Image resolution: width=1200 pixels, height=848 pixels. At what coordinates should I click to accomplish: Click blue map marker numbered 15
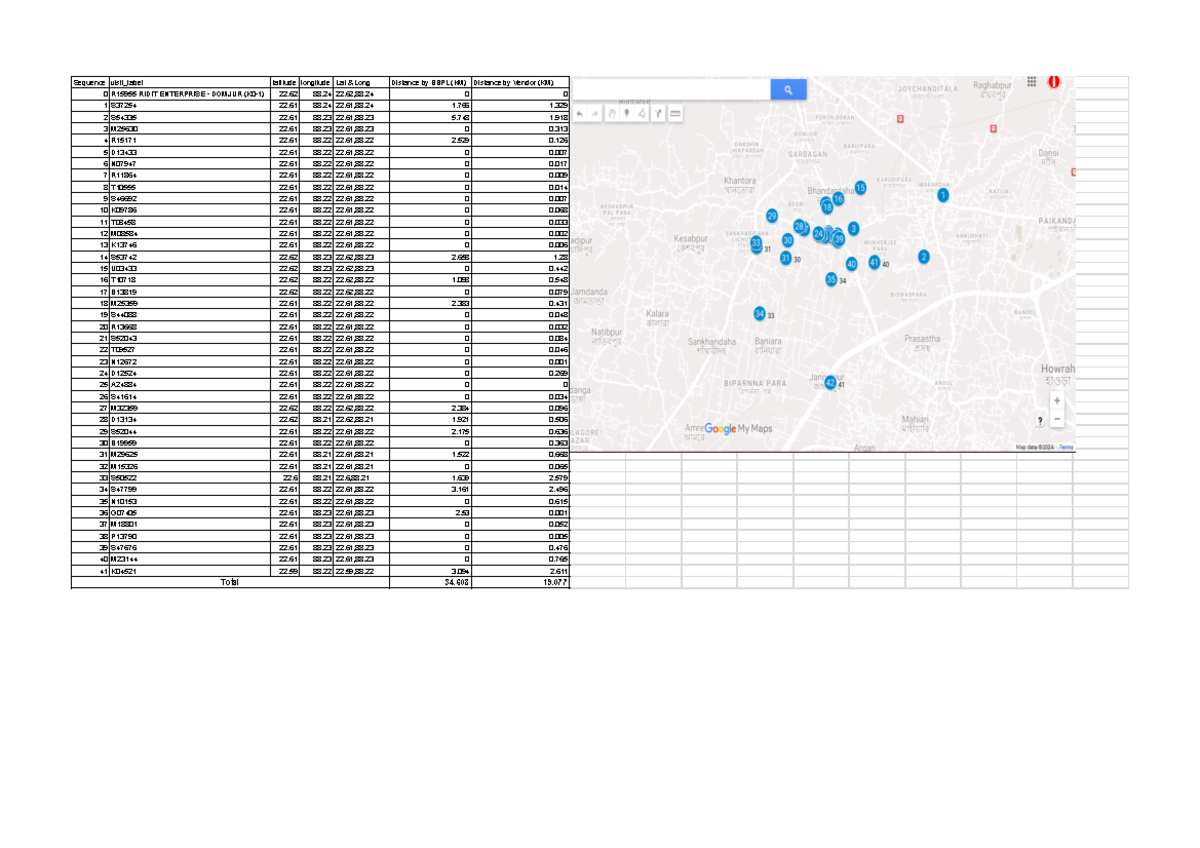[861, 188]
